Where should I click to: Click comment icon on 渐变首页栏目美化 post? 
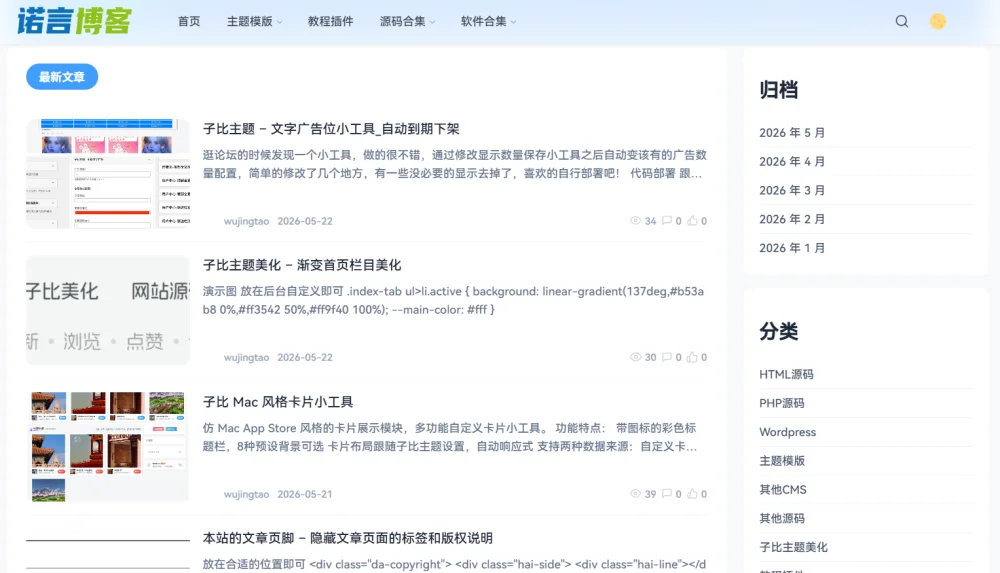point(666,357)
